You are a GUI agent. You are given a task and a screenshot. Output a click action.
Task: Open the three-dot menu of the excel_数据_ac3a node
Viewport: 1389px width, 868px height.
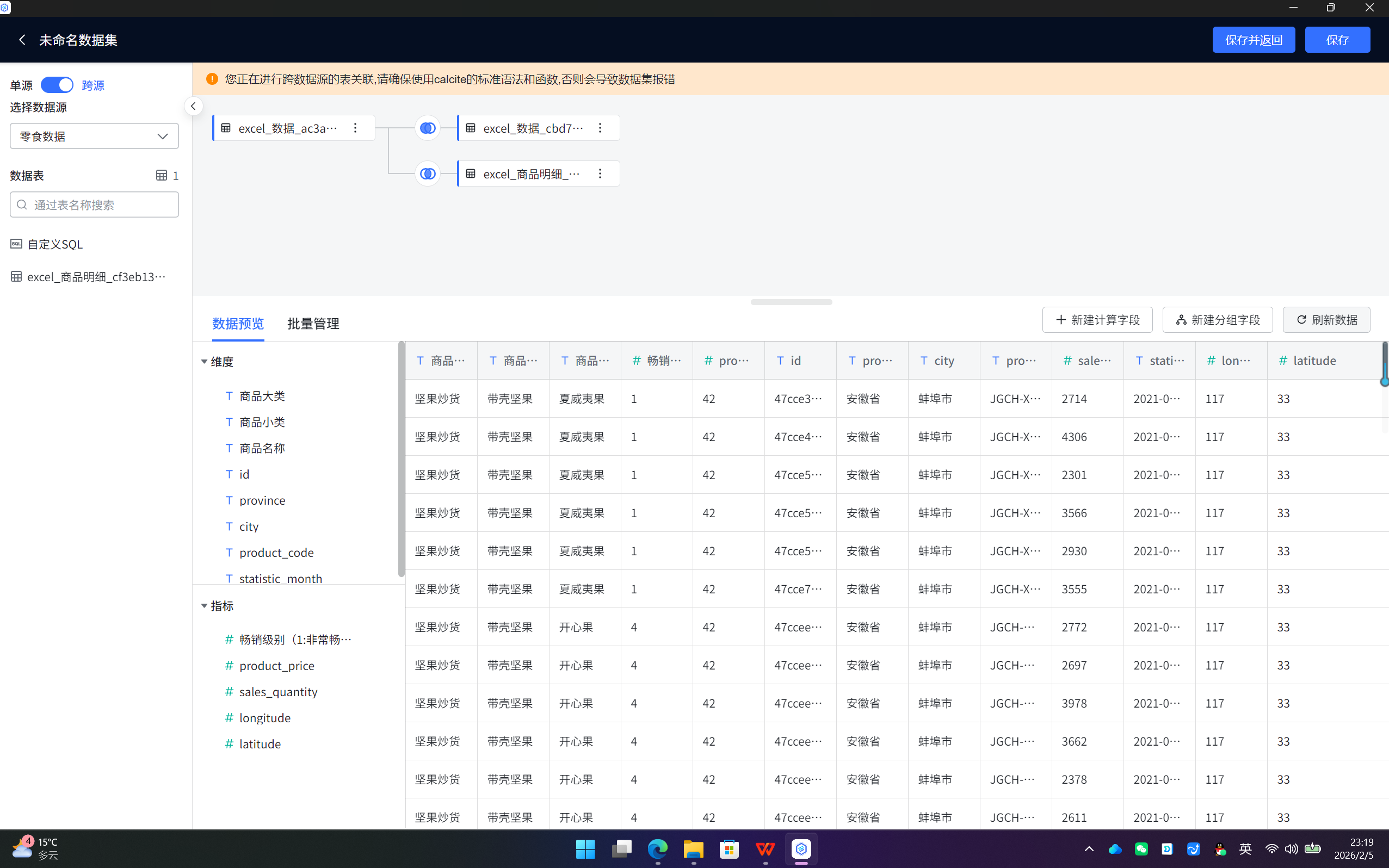tap(355, 128)
